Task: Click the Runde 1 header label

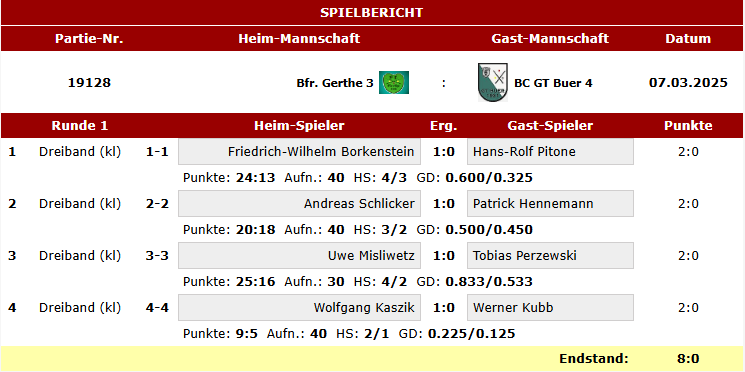Action: coord(80,125)
